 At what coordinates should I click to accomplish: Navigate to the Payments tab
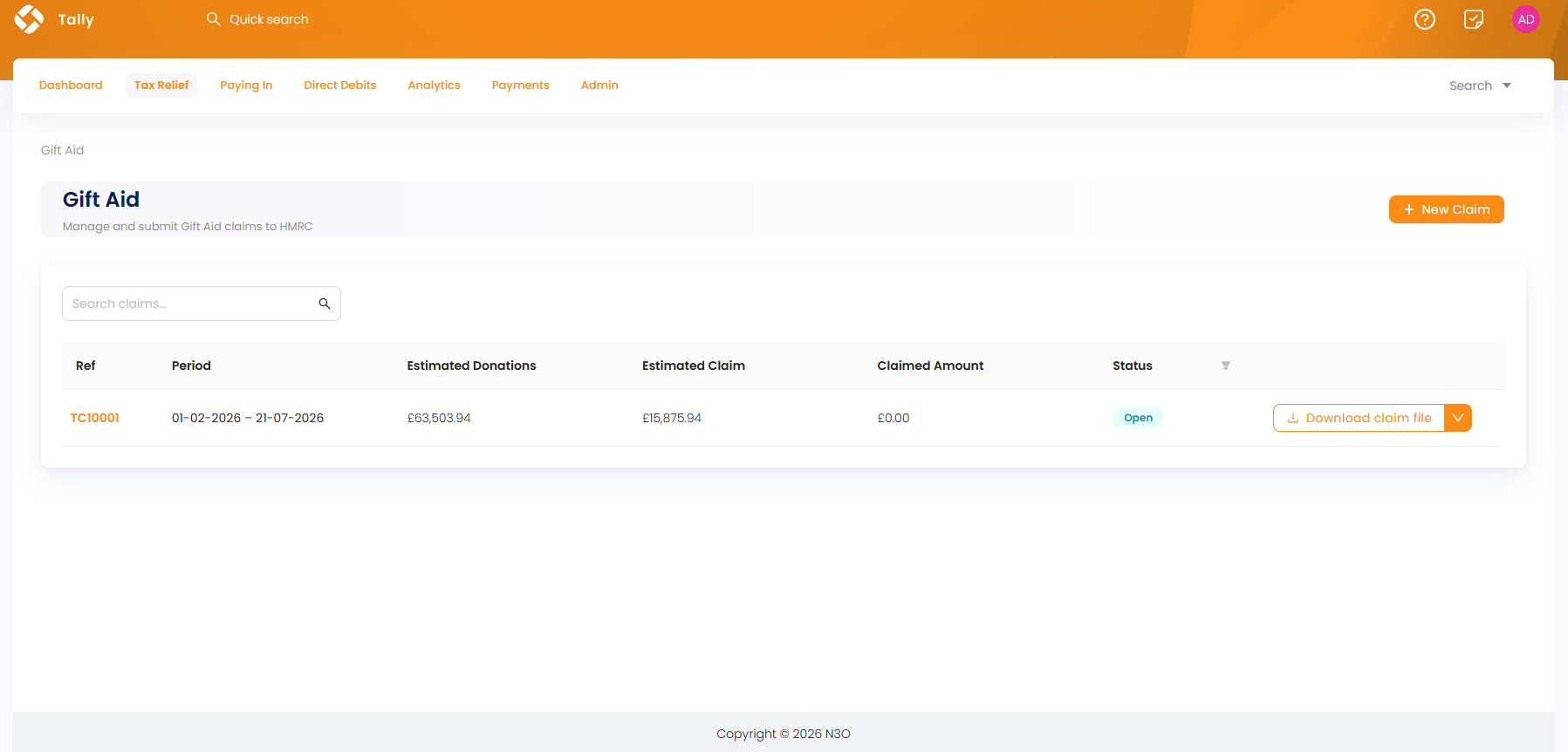point(520,85)
